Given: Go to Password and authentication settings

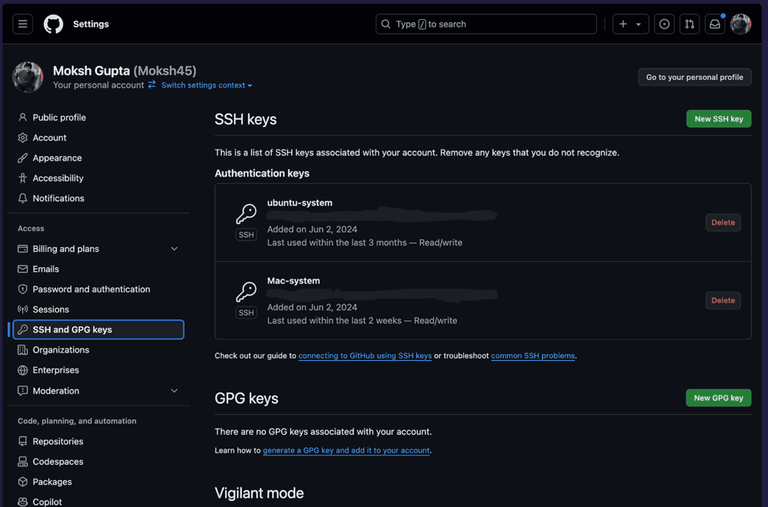Looking at the screenshot, I should click(91, 289).
